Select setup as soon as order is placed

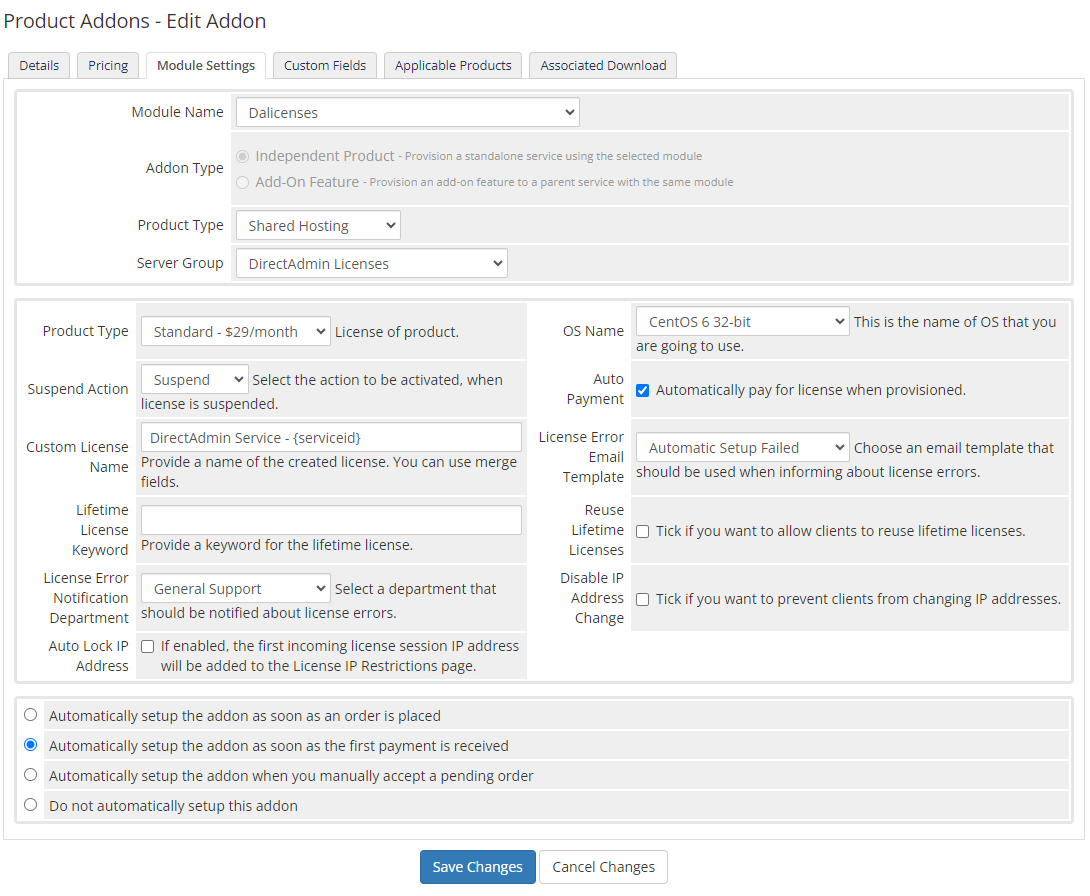coord(31,715)
